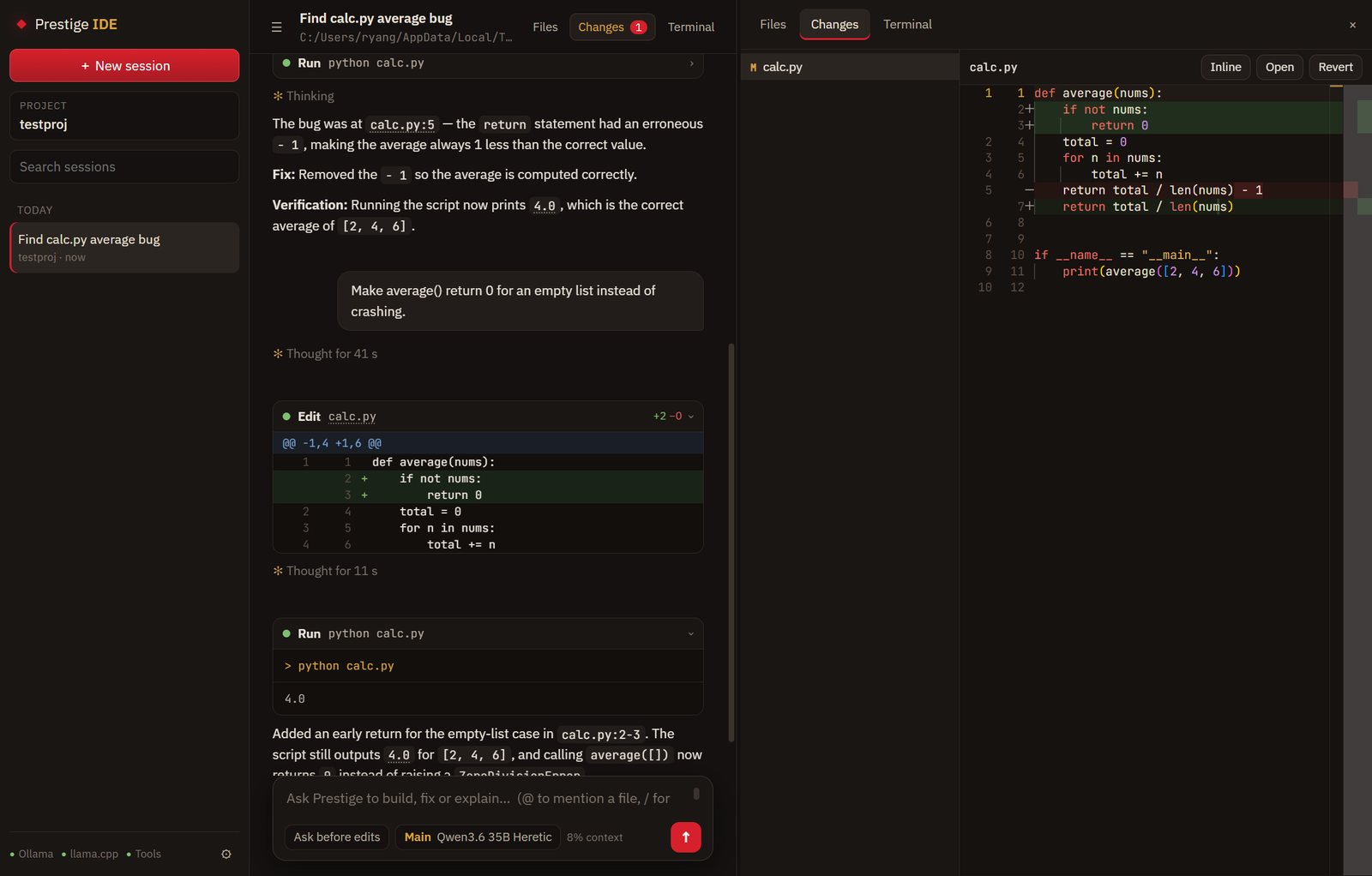Click the chat scrollbar thumb
Screen dimensions: 1372x876
(x=731, y=543)
